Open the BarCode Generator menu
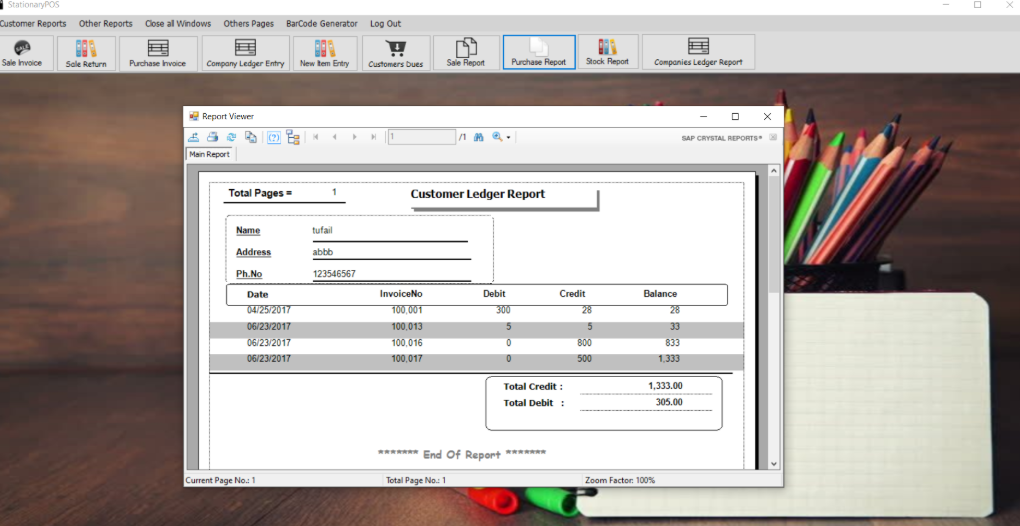 [321, 23]
